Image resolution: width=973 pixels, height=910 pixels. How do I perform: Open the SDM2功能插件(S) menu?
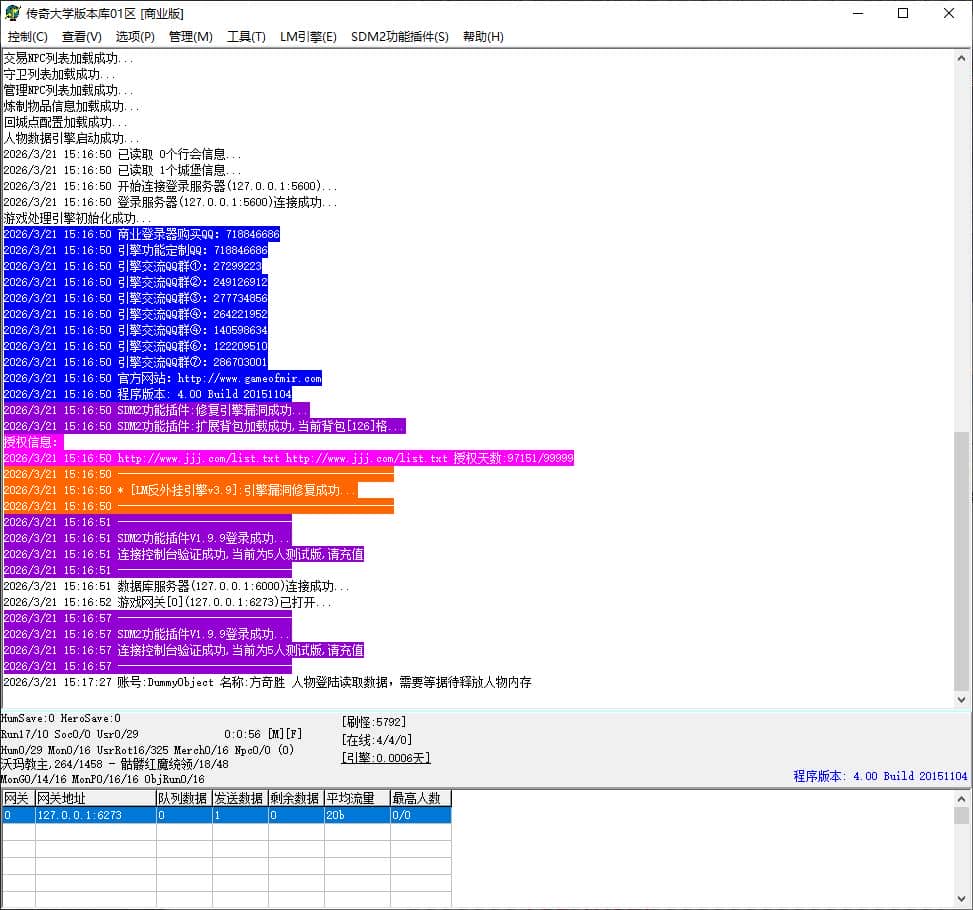click(399, 37)
